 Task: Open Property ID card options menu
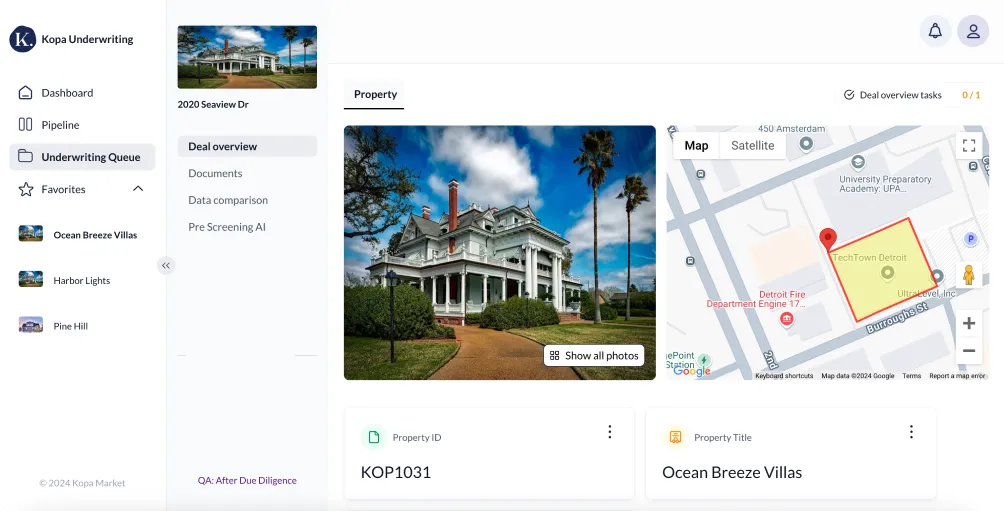click(x=610, y=432)
